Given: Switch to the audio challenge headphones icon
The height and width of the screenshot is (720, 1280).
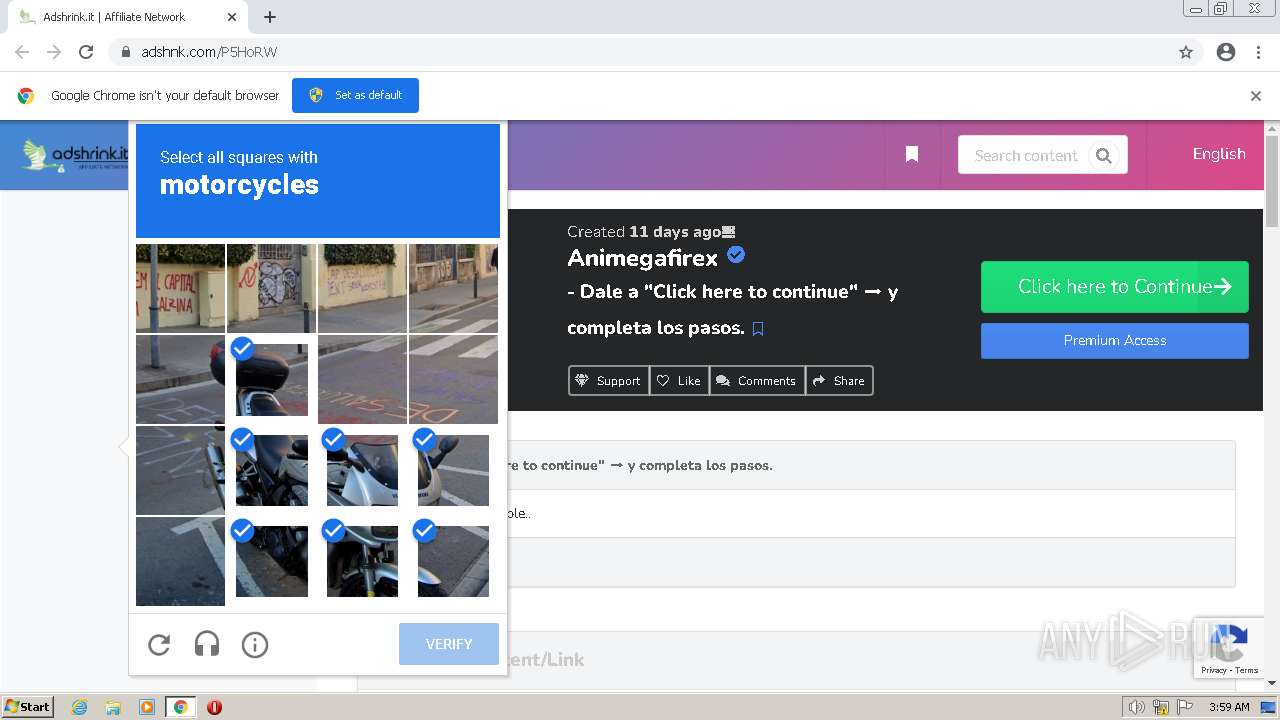Looking at the screenshot, I should pyautogui.click(x=207, y=645).
